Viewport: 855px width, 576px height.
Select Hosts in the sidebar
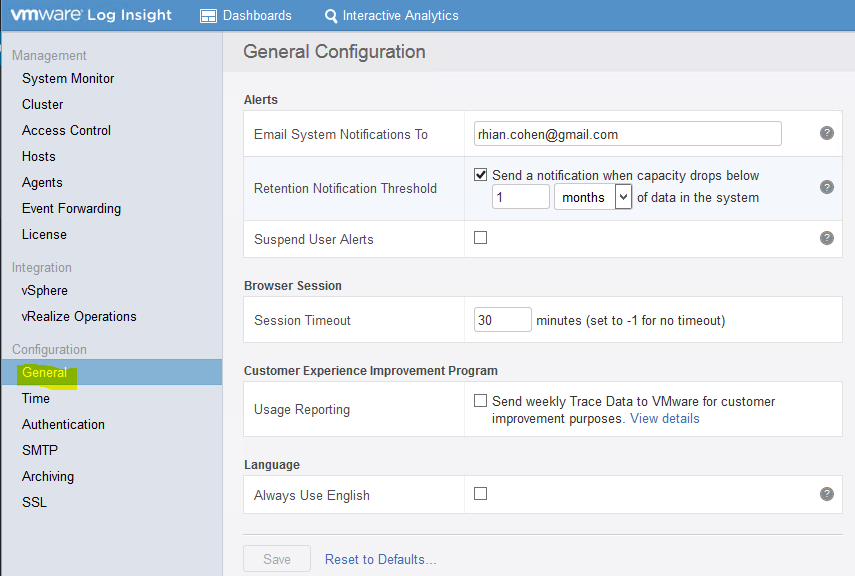pos(39,157)
